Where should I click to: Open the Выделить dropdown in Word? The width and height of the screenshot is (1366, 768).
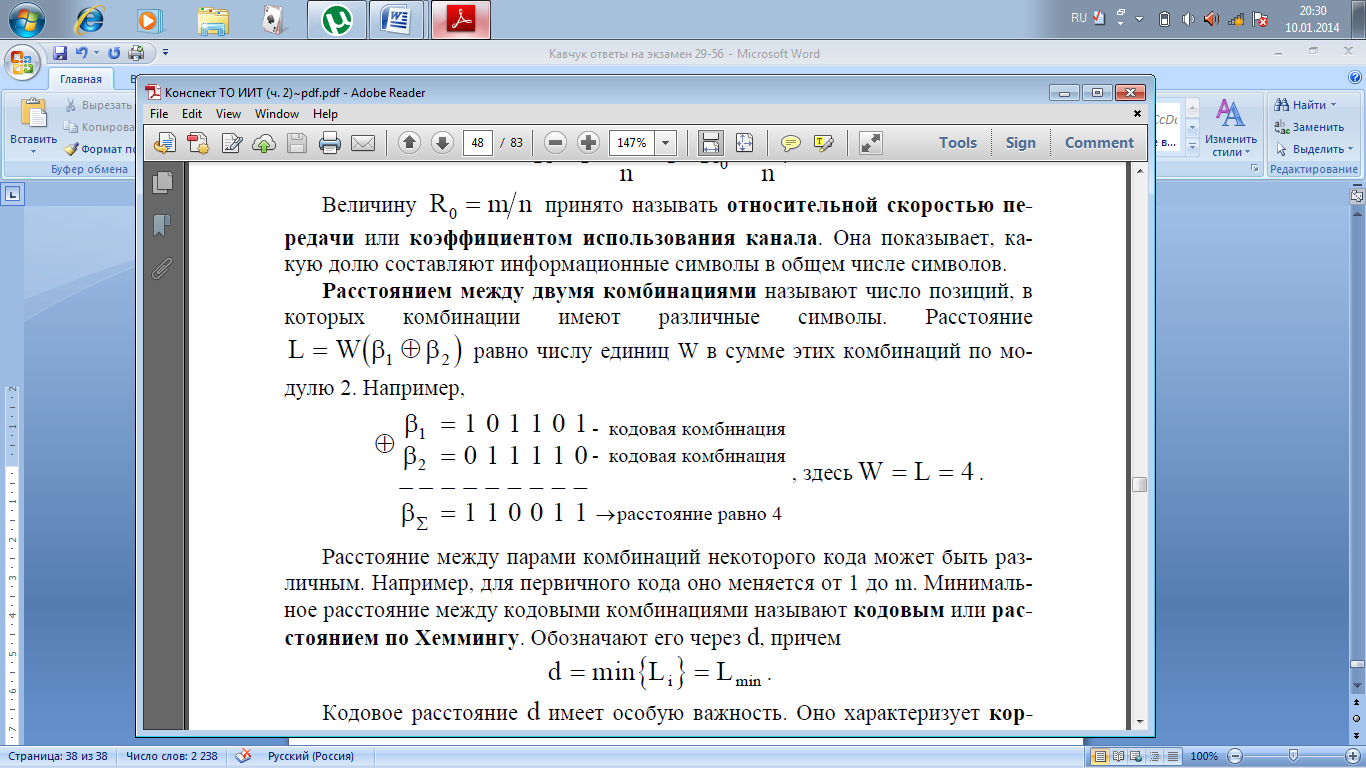point(1350,149)
